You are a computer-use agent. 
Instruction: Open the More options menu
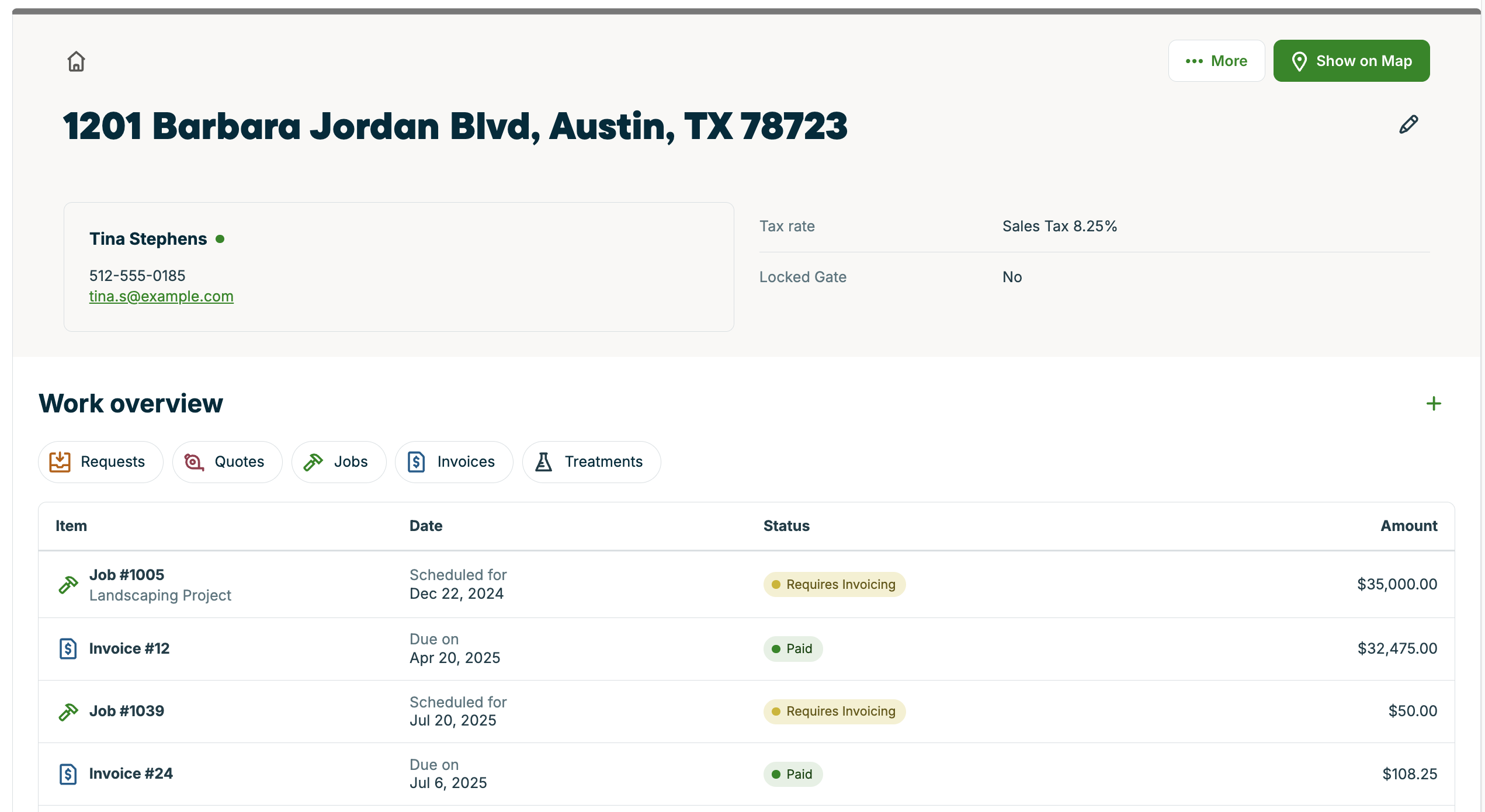click(1216, 60)
